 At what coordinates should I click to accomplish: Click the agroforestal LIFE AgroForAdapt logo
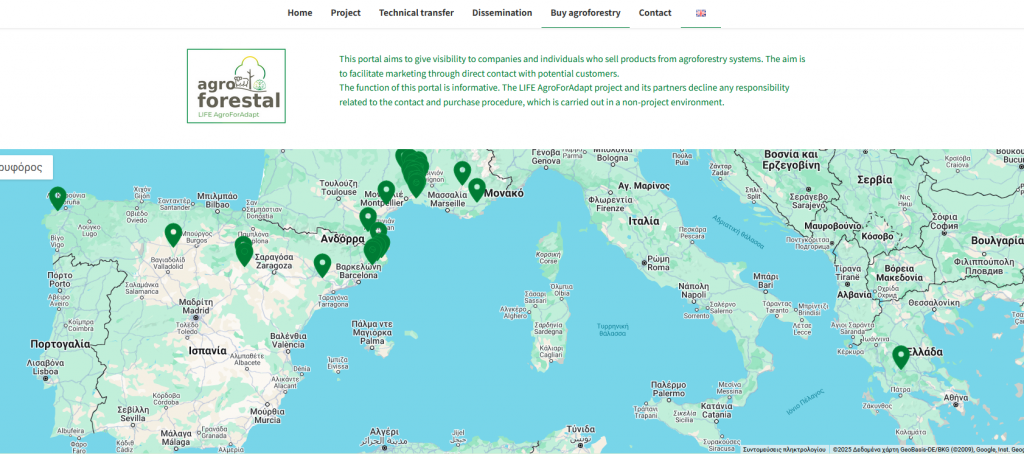point(236,86)
